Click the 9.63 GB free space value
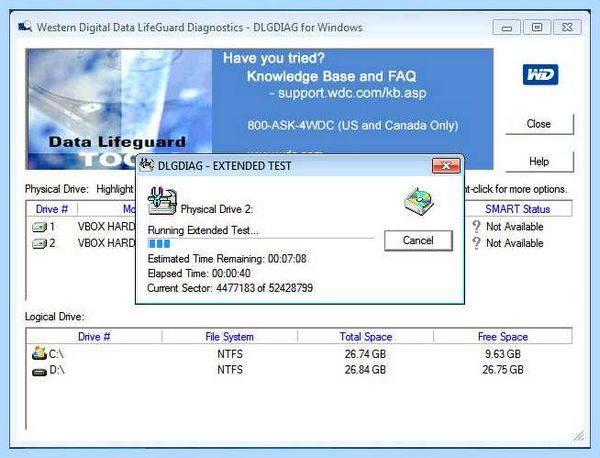 click(x=503, y=354)
